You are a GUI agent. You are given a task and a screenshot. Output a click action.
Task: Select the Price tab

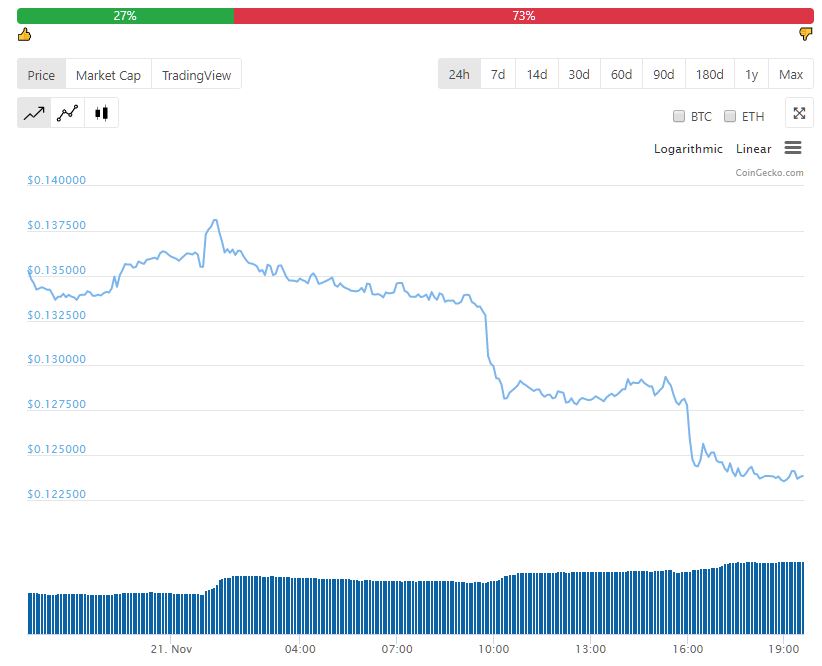(x=42, y=75)
